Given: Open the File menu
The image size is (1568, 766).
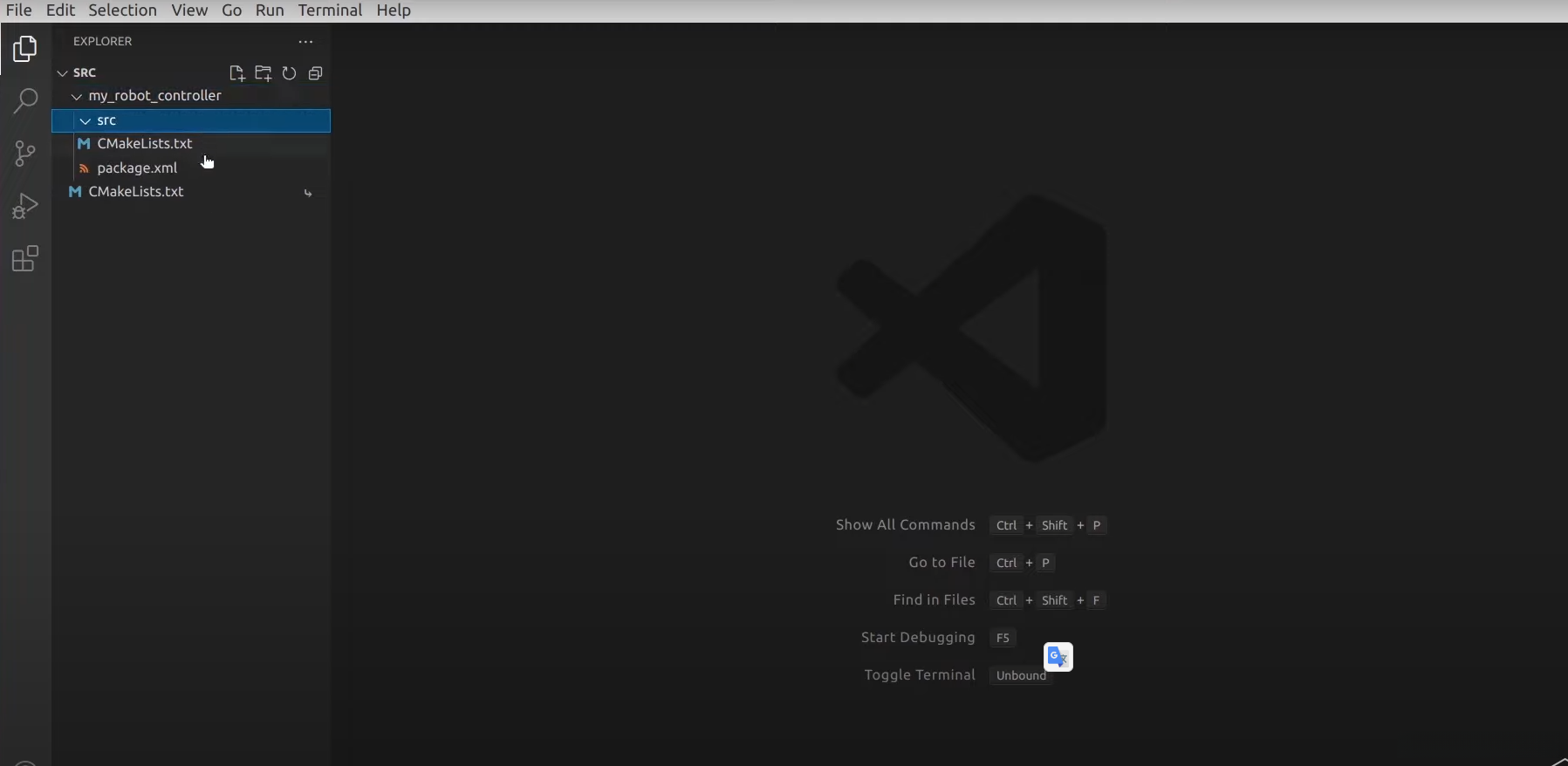Looking at the screenshot, I should [x=18, y=10].
